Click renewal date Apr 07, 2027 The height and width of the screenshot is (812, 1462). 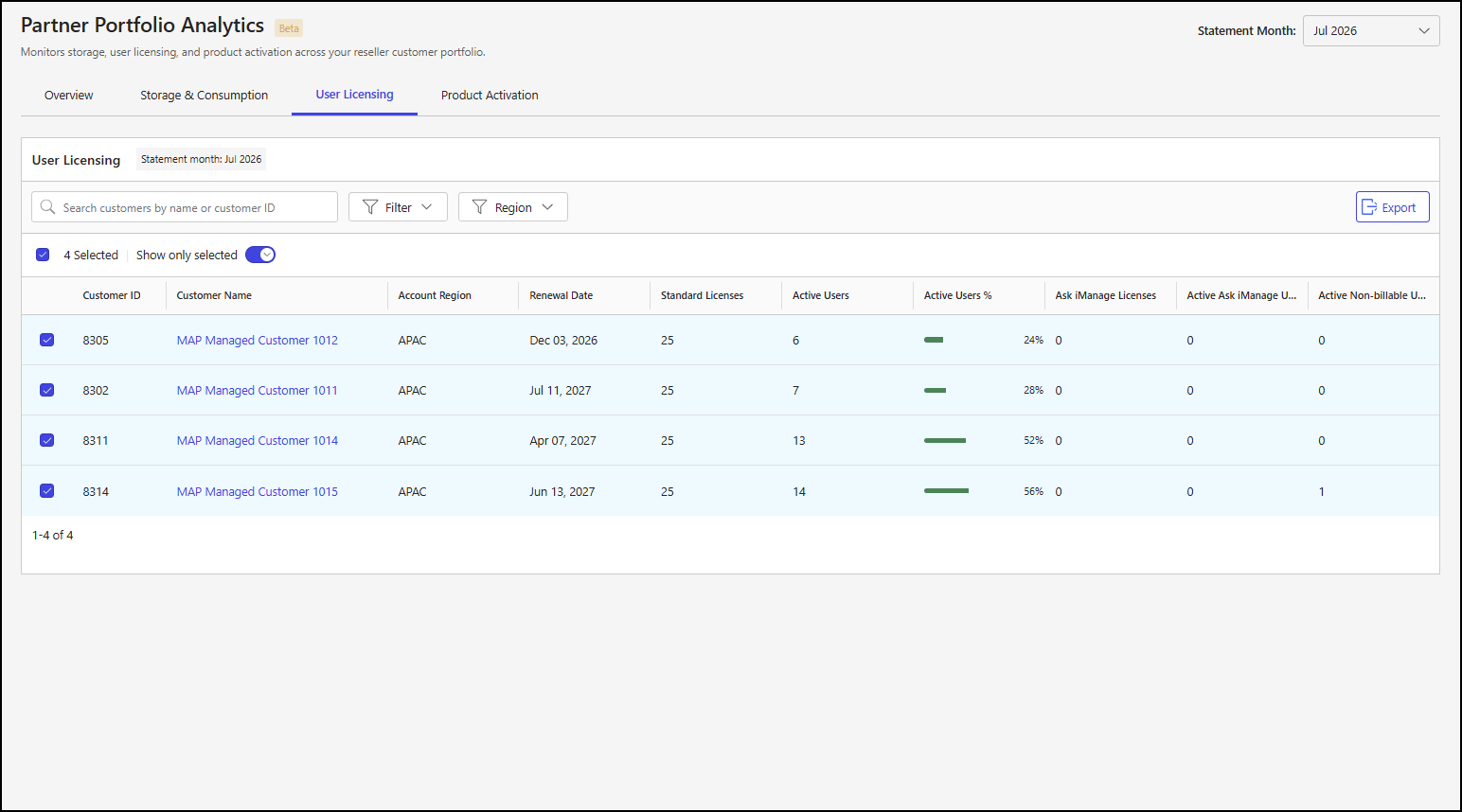562,440
